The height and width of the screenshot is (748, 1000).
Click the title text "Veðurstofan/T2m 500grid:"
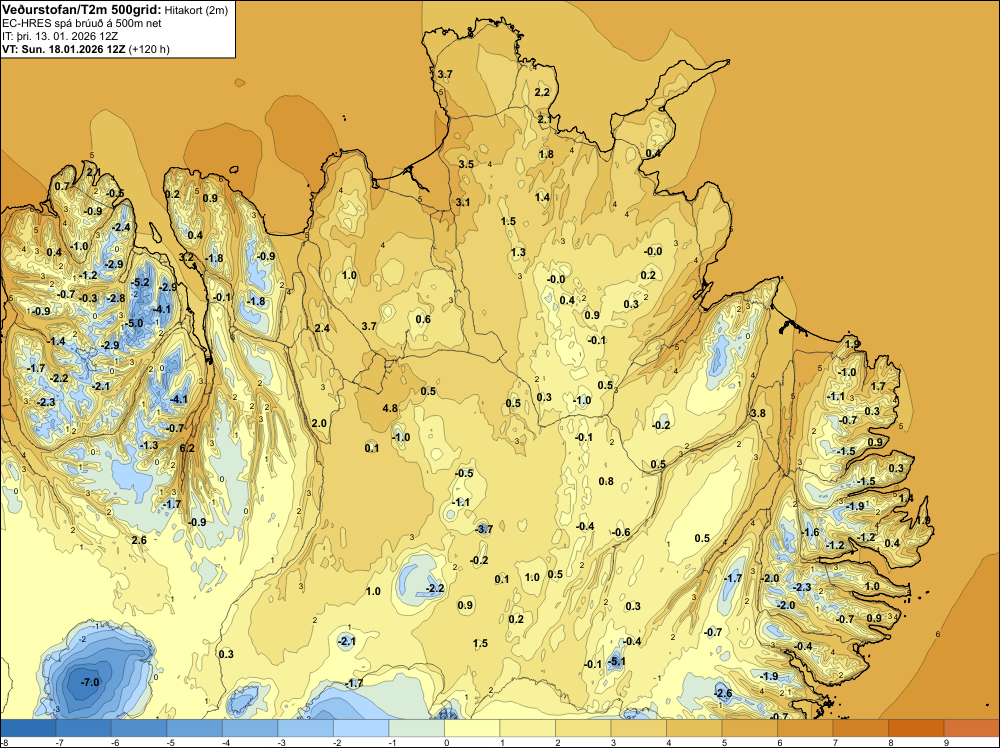click(81, 10)
